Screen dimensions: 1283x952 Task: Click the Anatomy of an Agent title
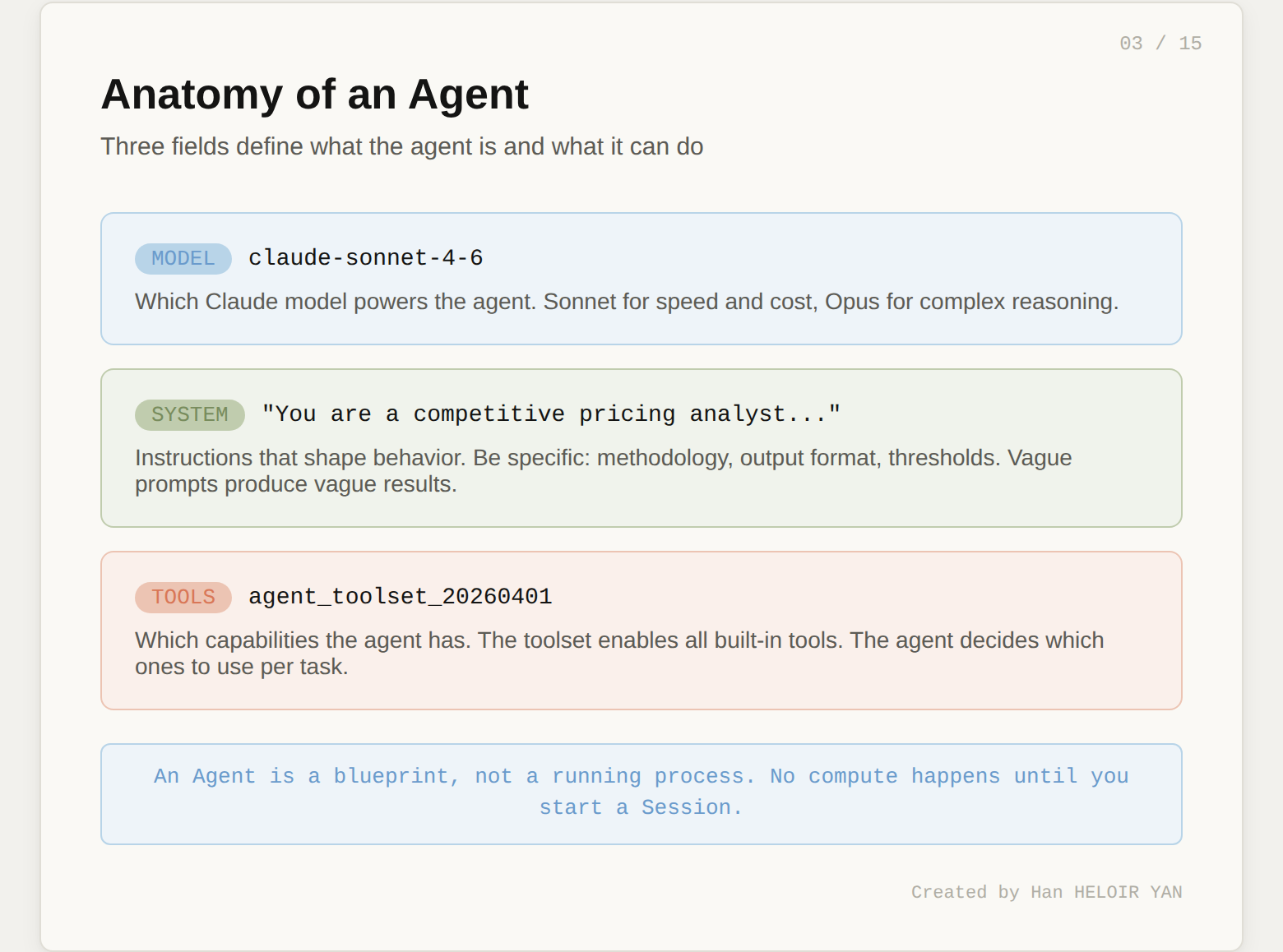click(315, 94)
